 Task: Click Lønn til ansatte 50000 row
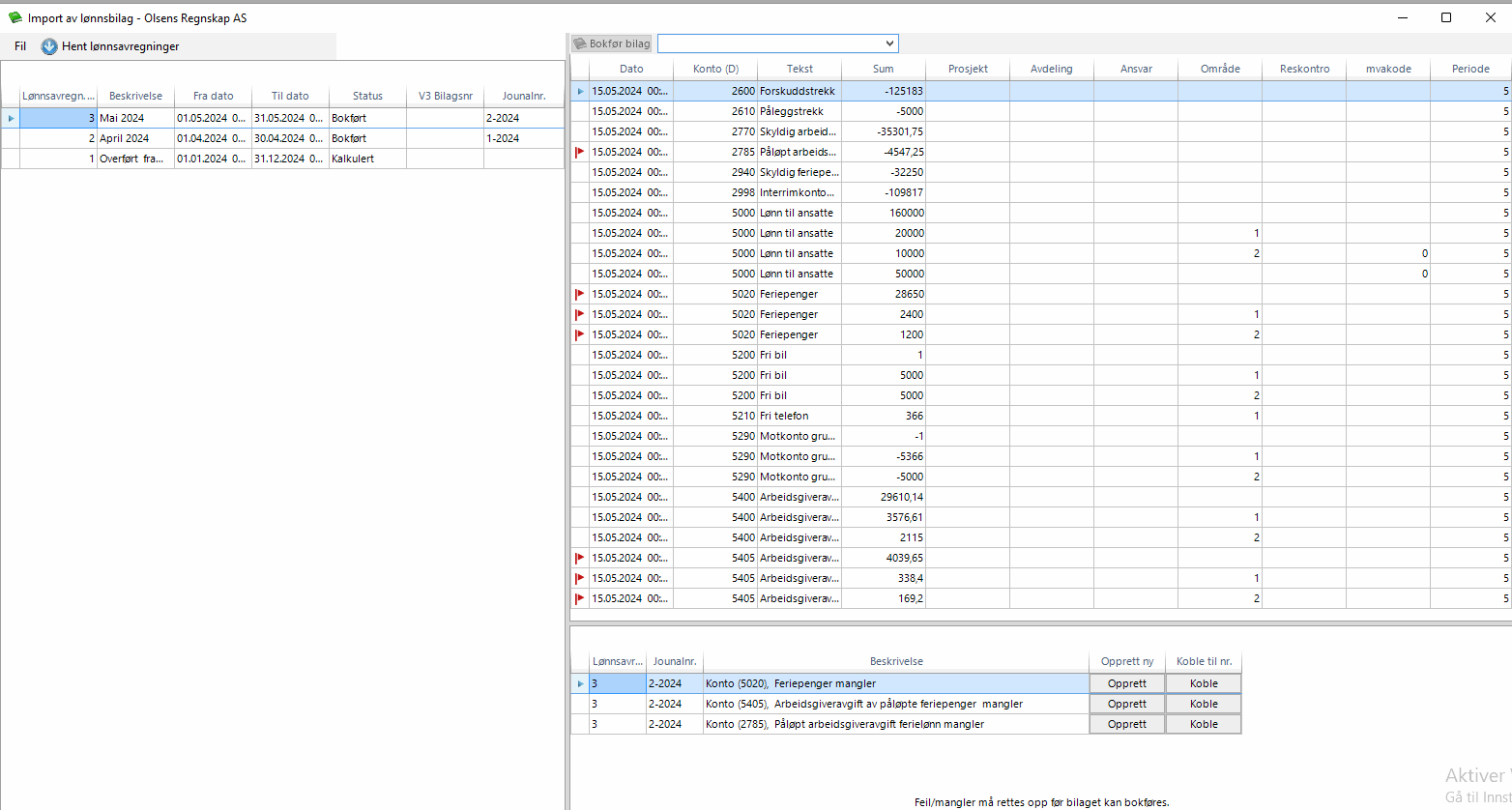tap(1041, 274)
